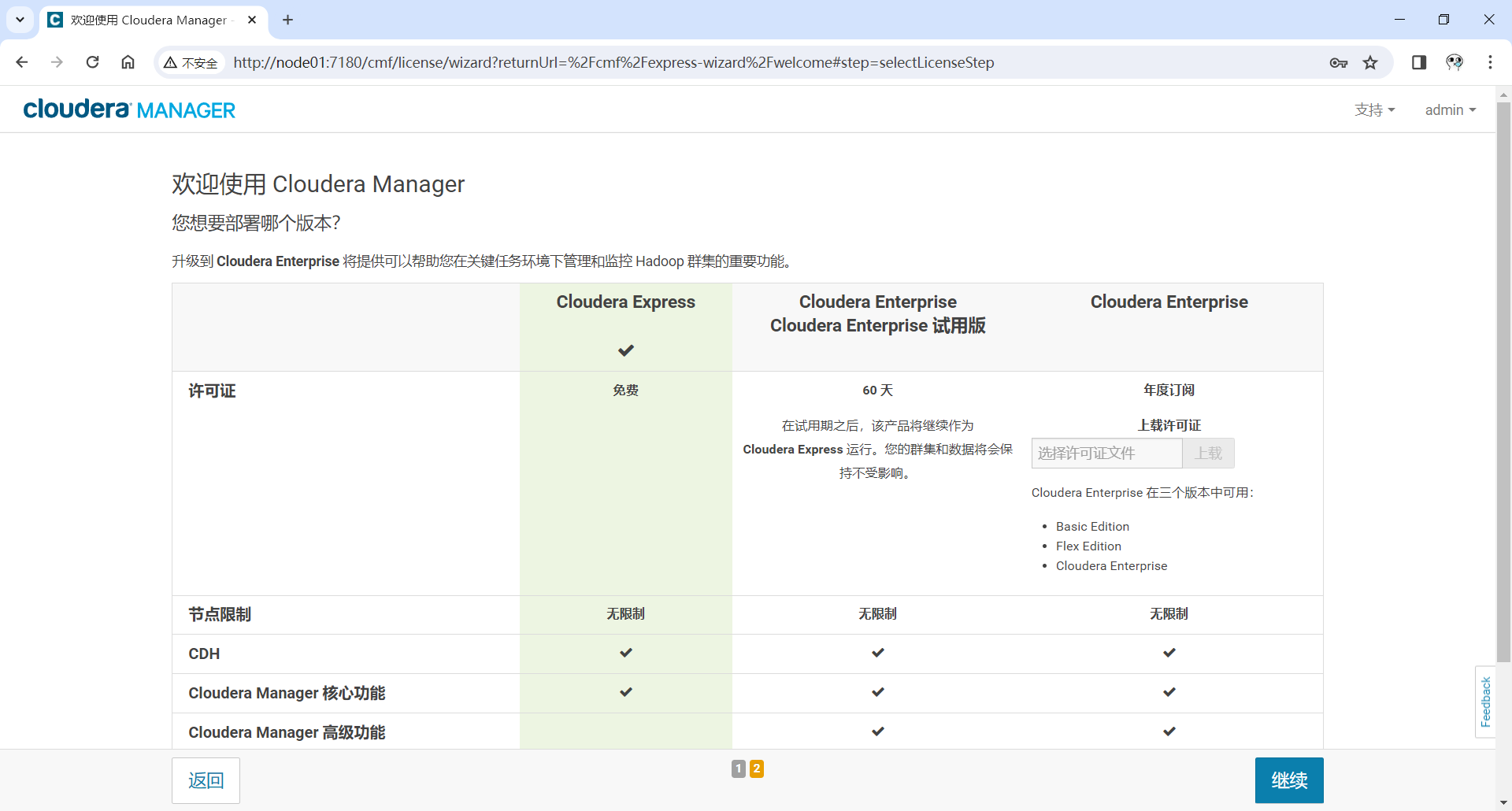Open the browser home page icon
The image size is (1512, 811).
click(x=128, y=62)
